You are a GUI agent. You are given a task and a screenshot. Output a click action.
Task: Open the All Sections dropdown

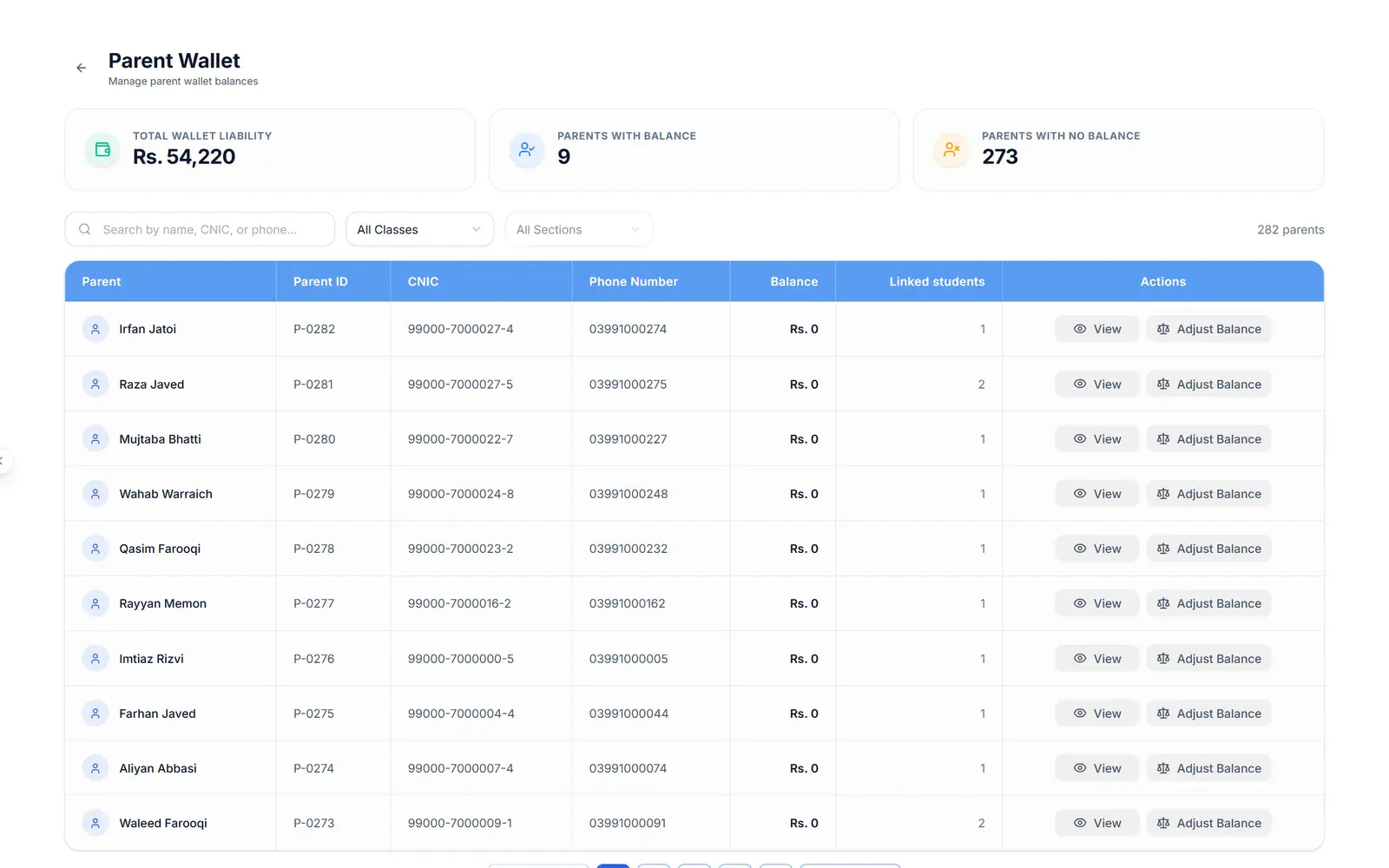click(579, 229)
